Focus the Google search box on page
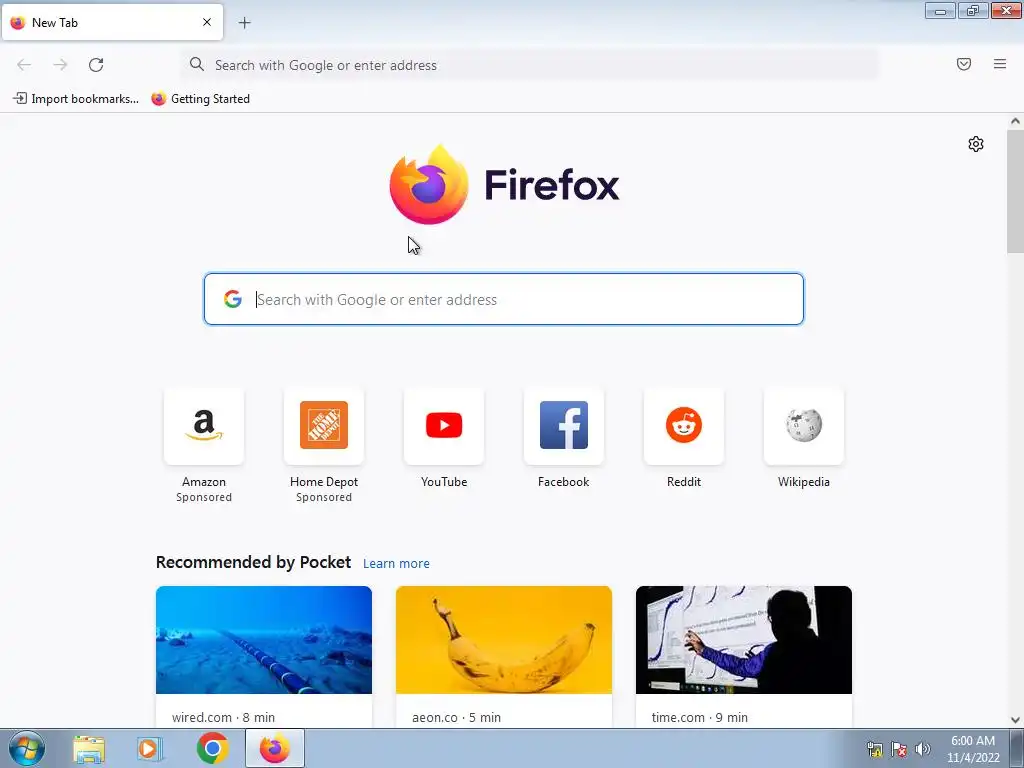The height and width of the screenshot is (768, 1024). (504, 299)
